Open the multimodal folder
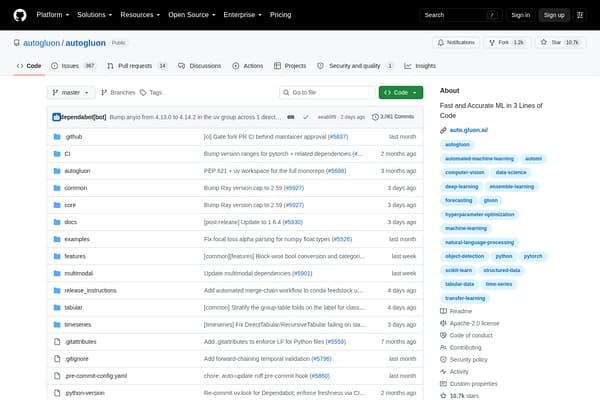Viewport: 600px width, 400px height. (x=78, y=273)
